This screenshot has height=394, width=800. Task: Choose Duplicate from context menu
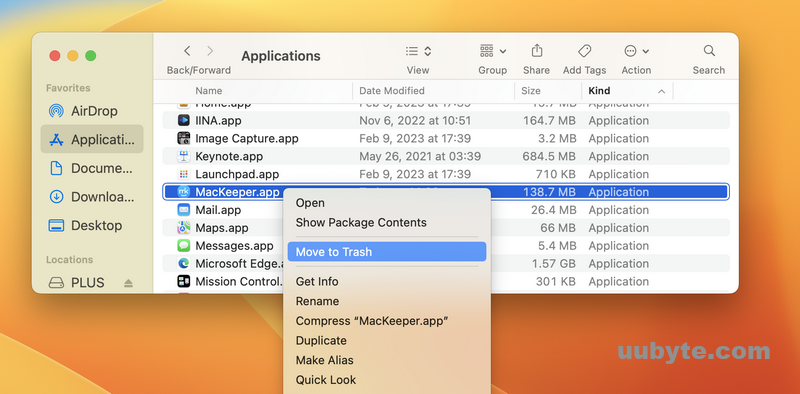(387, 340)
